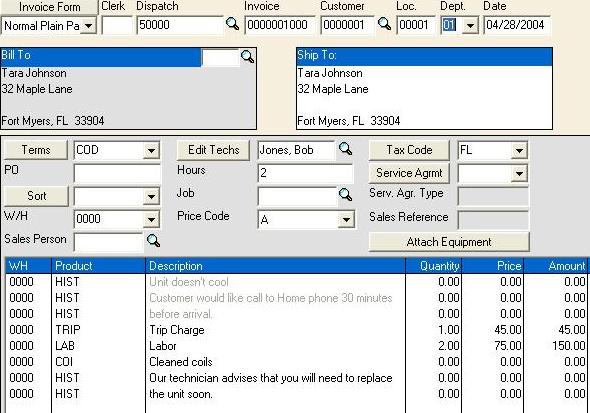This screenshot has width=590, height=413.
Task: Click the Dispatch field showing 50000
Action: (x=180, y=25)
